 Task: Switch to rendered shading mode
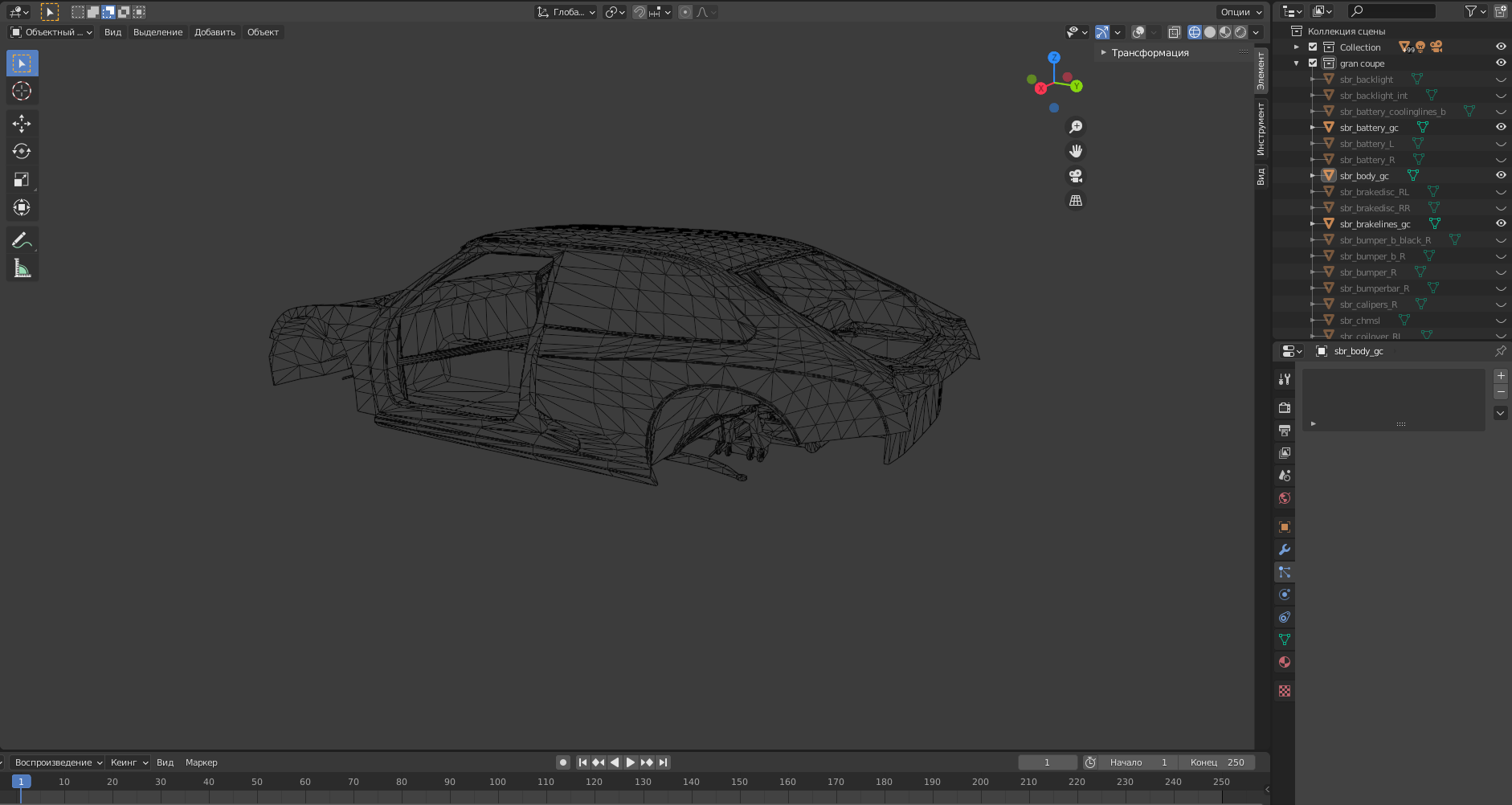click(x=1240, y=33)
